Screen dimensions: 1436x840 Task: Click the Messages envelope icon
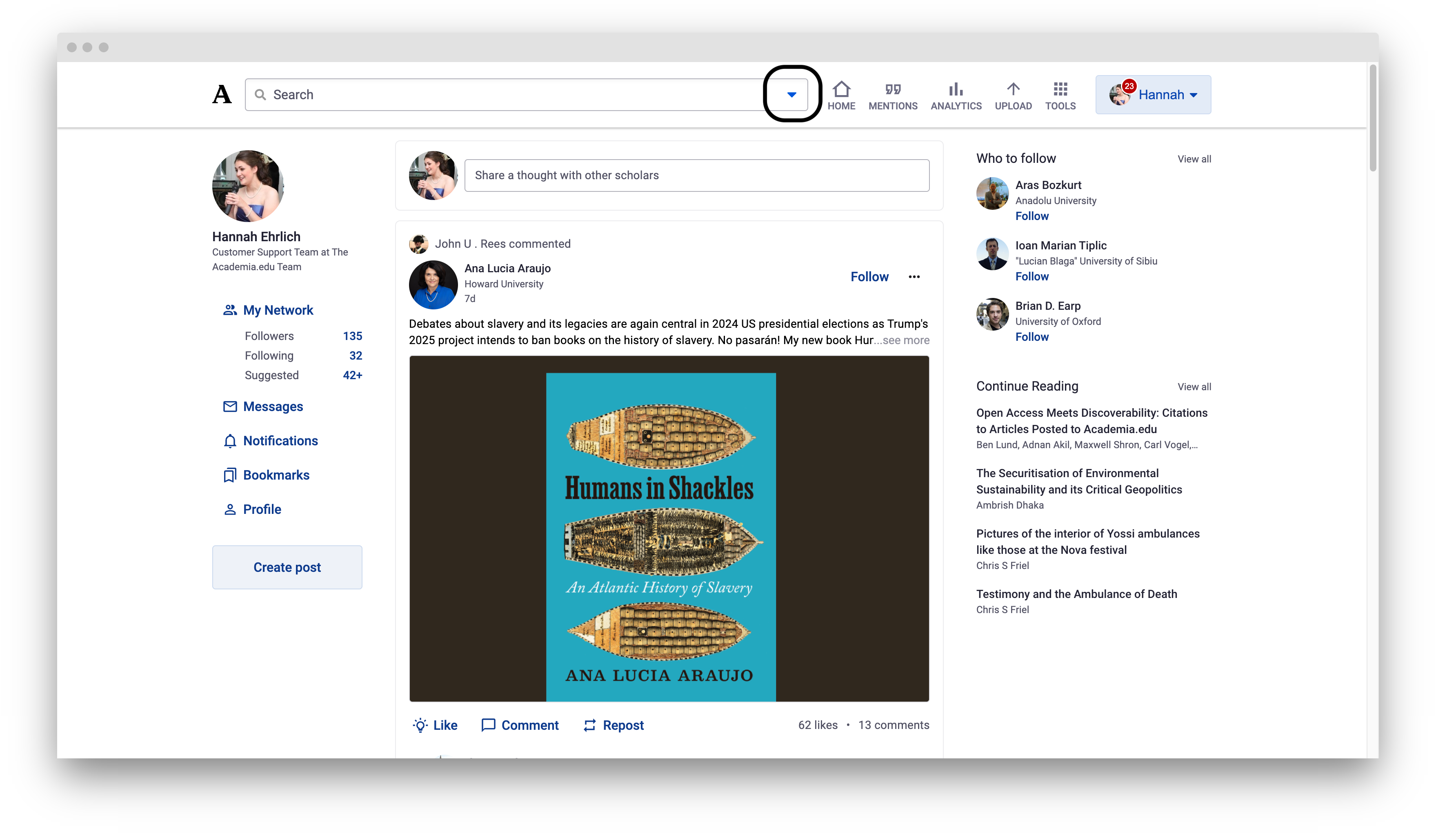pyautogui.click(x=230, y=406)
